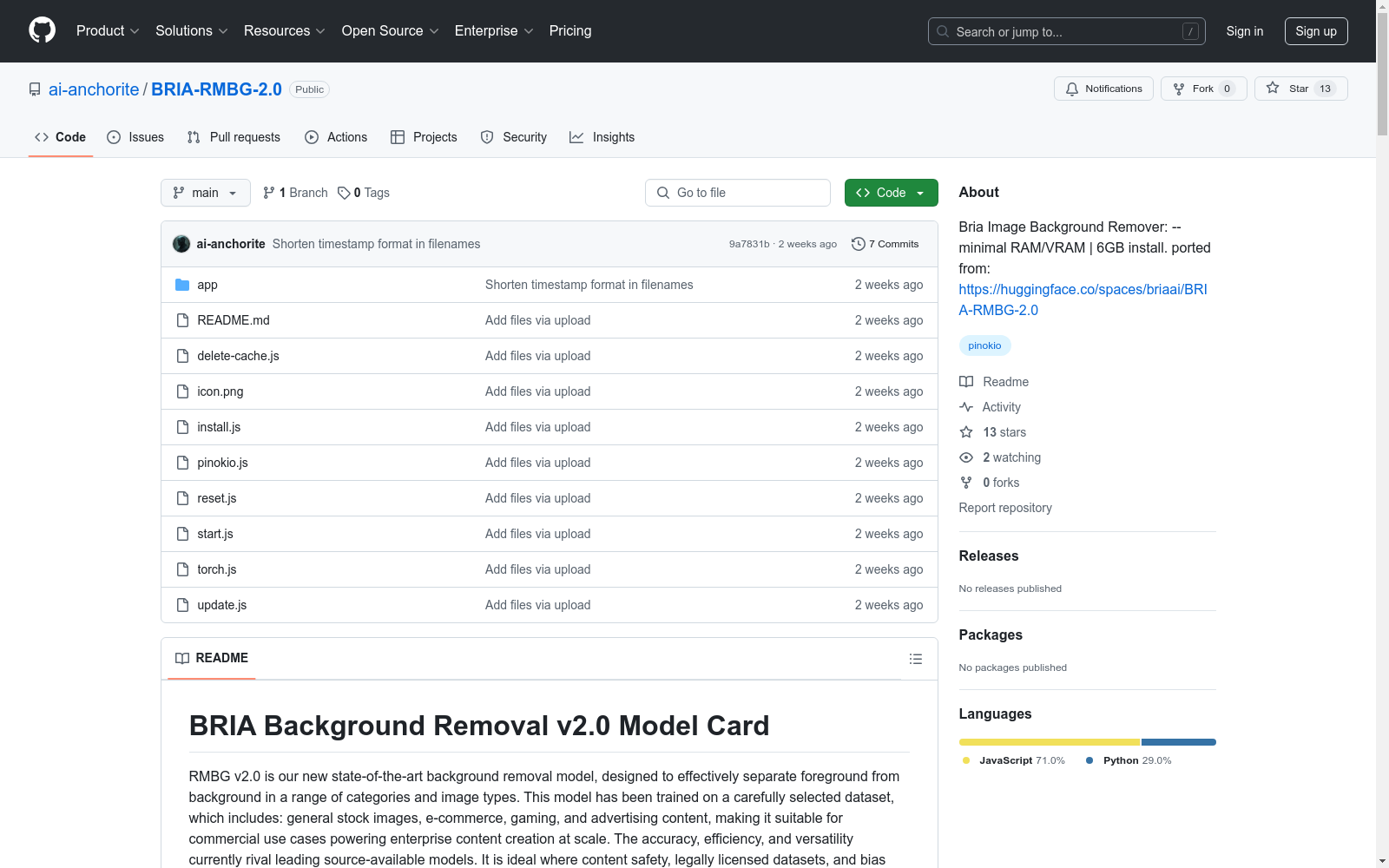Screen dimensions: 1389x868
Task: Click the Search or jump to field
Action: [x=1067, y=31]
